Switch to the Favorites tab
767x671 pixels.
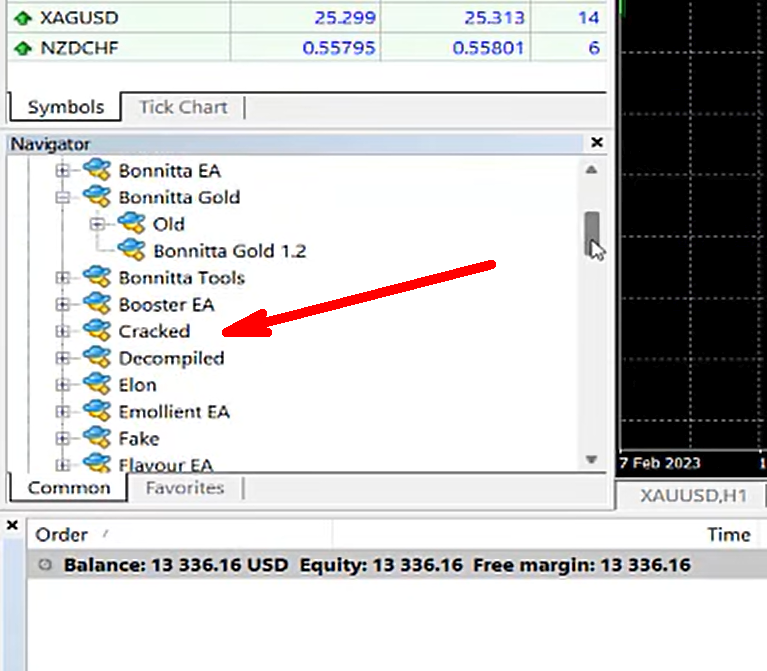pyautogui.click(x=185, y=488)
